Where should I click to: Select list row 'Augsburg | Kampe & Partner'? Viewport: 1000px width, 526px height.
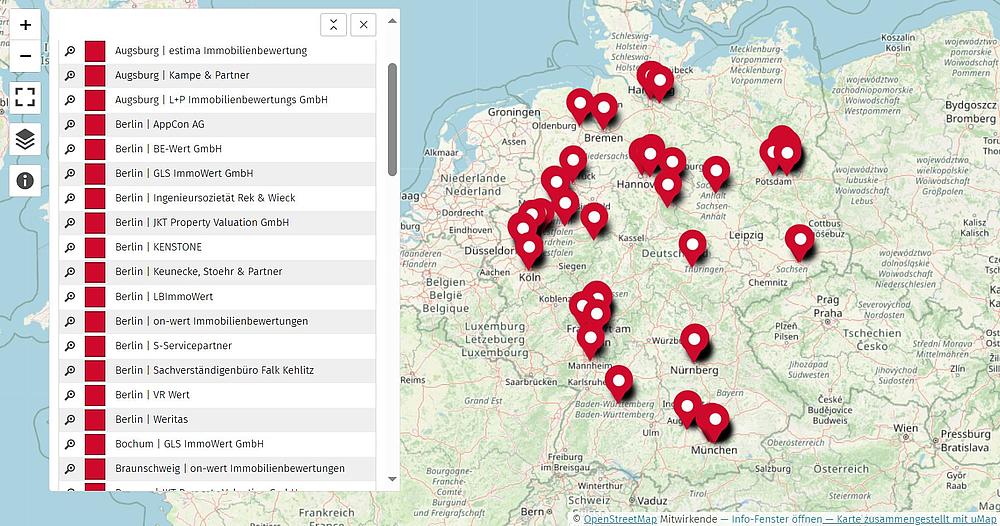[217, 75]
